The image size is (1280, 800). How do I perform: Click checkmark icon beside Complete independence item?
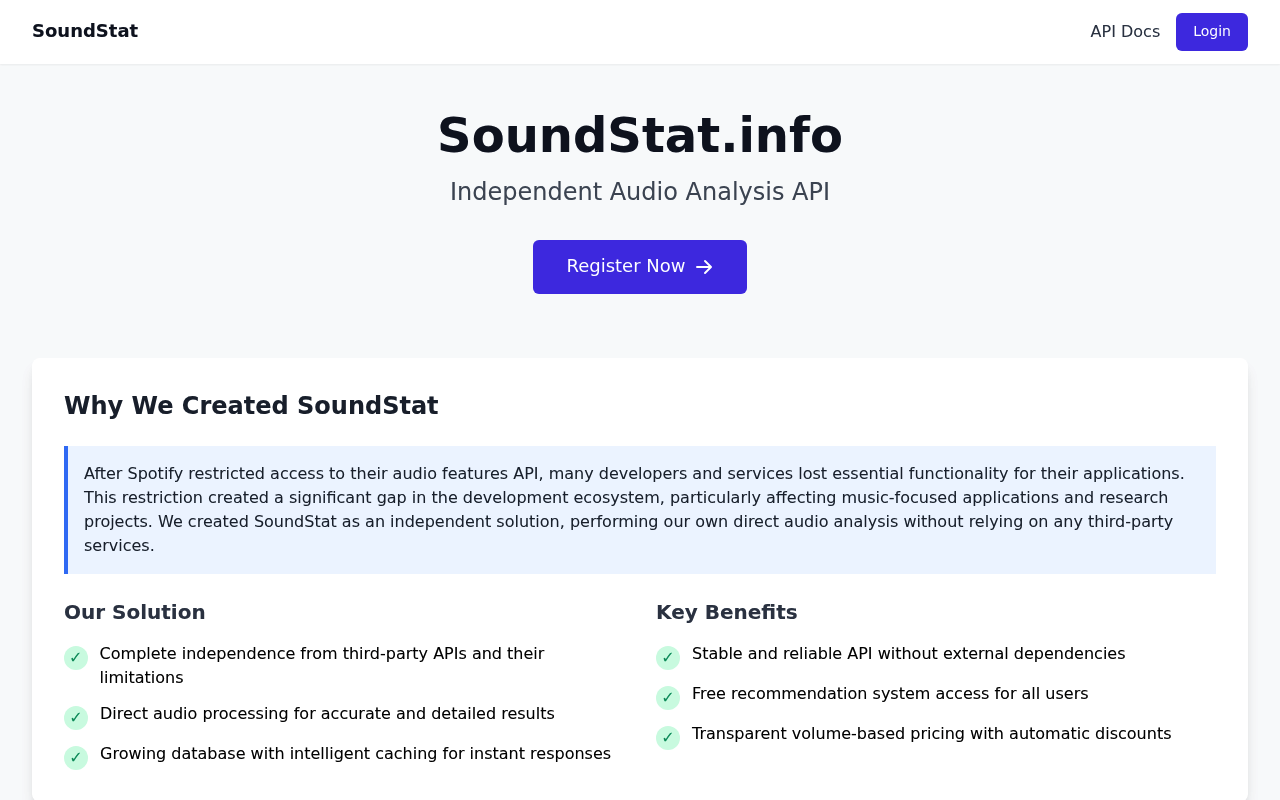76,658
